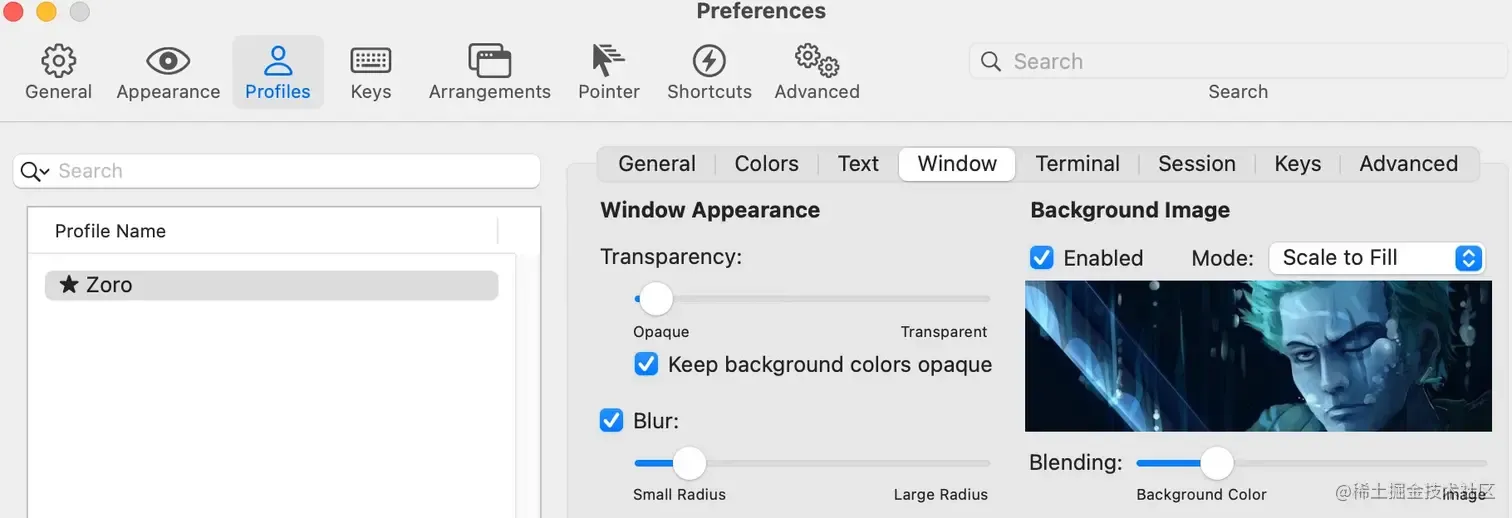Screen dimensions: 1512x518
Task: Open the General preferences gear icon
Action: (x=58, y=62)
